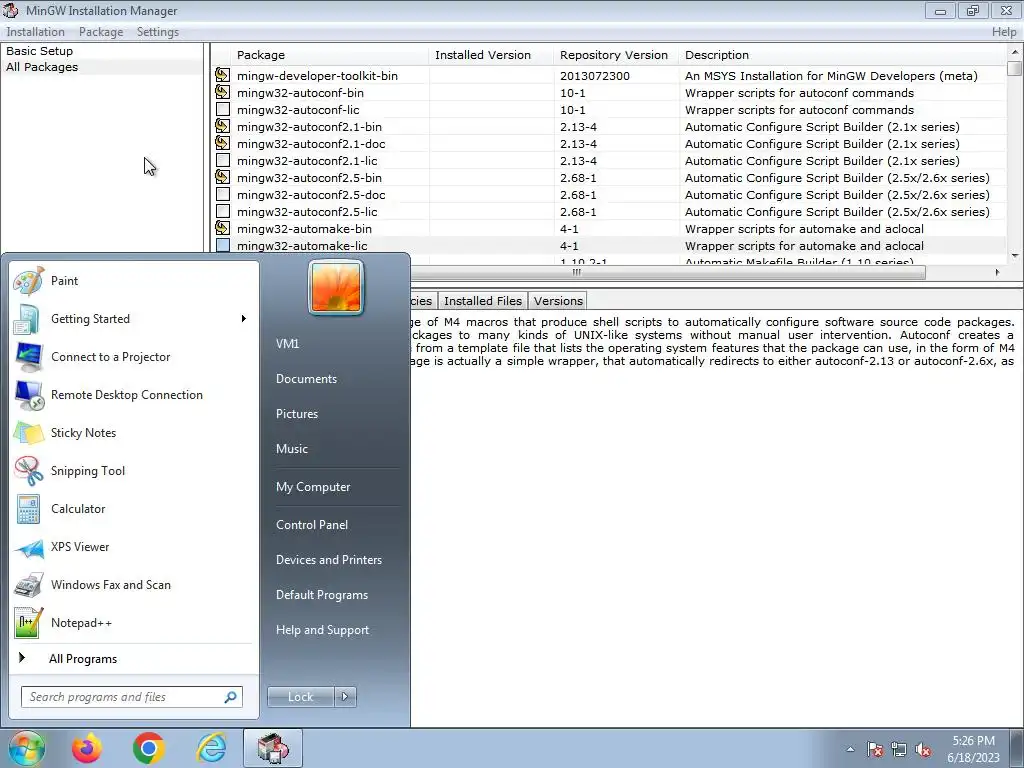Open Connect to a Projector
The width and height of the screenshot is (1024, 768).
(x=134, y=357)
